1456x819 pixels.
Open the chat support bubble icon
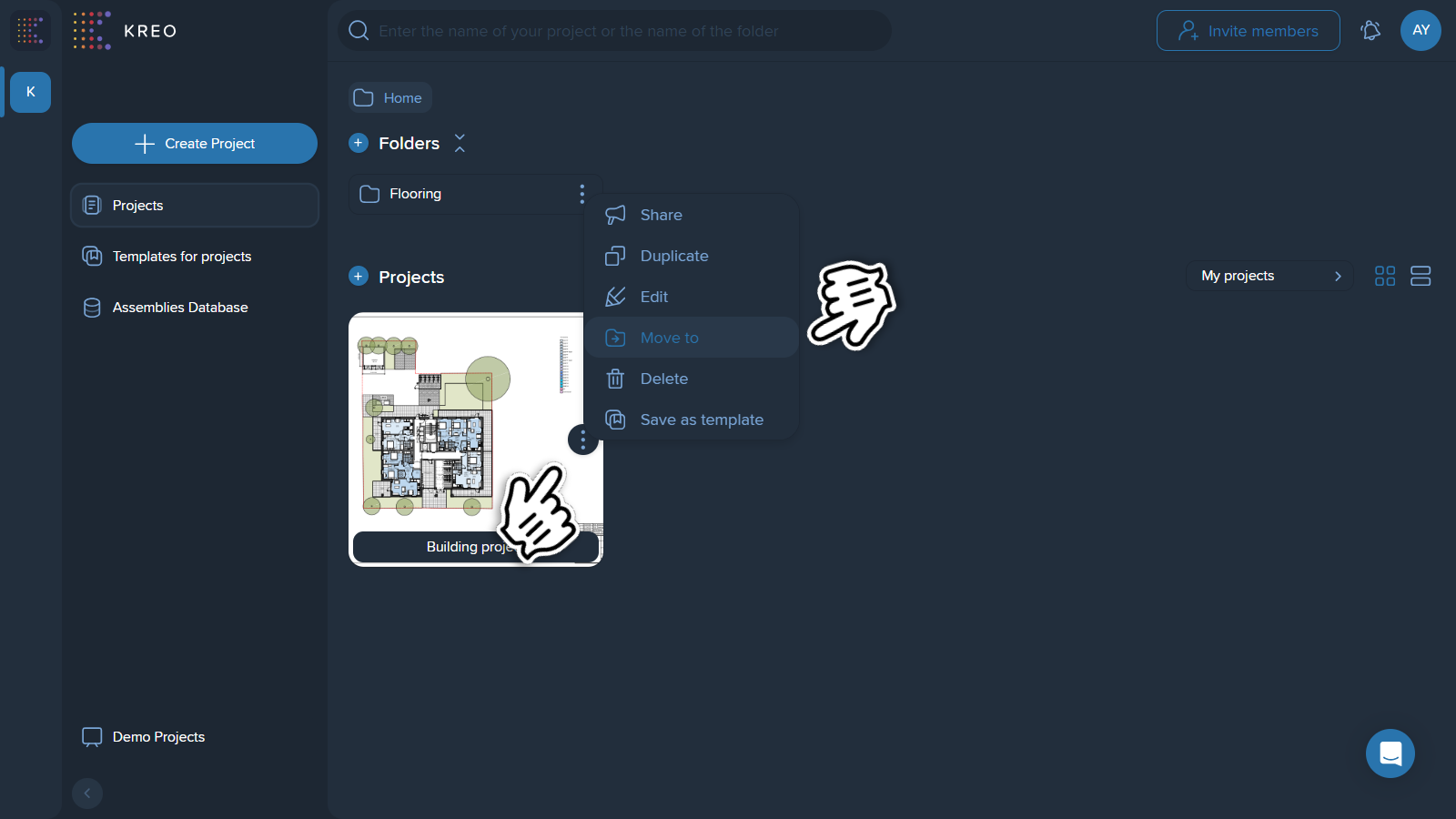tap(1390, 753)
